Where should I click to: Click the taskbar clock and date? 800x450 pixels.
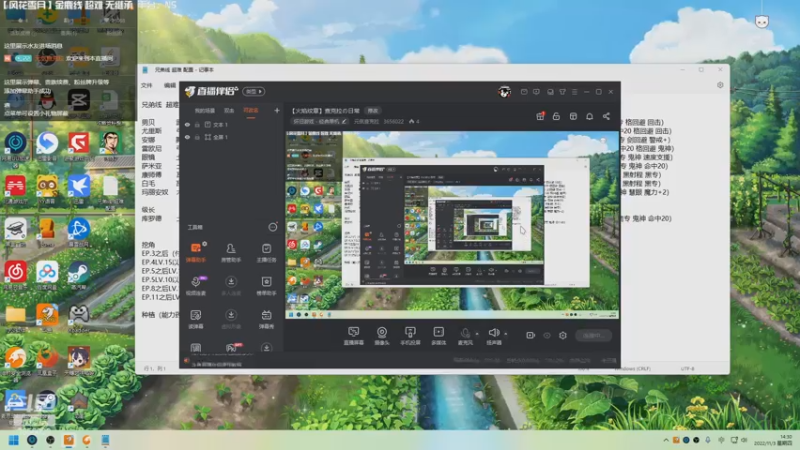[773, 440]
